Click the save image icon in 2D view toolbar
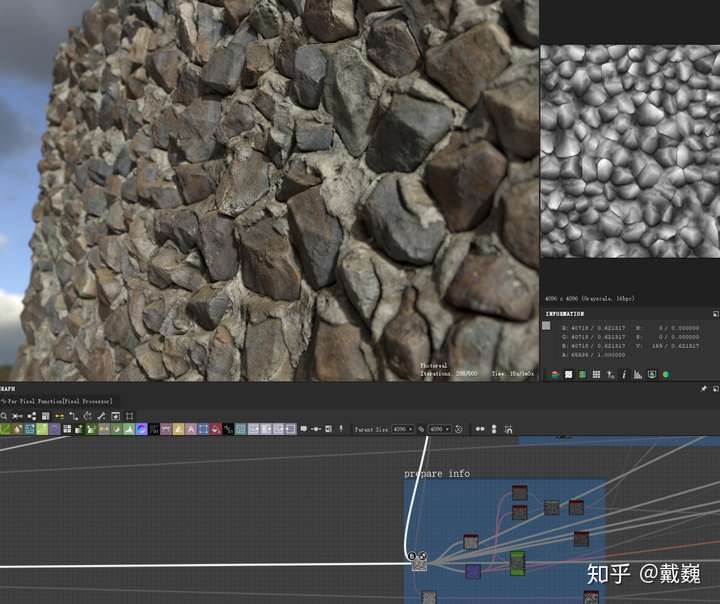 click(x=652, y=375)
